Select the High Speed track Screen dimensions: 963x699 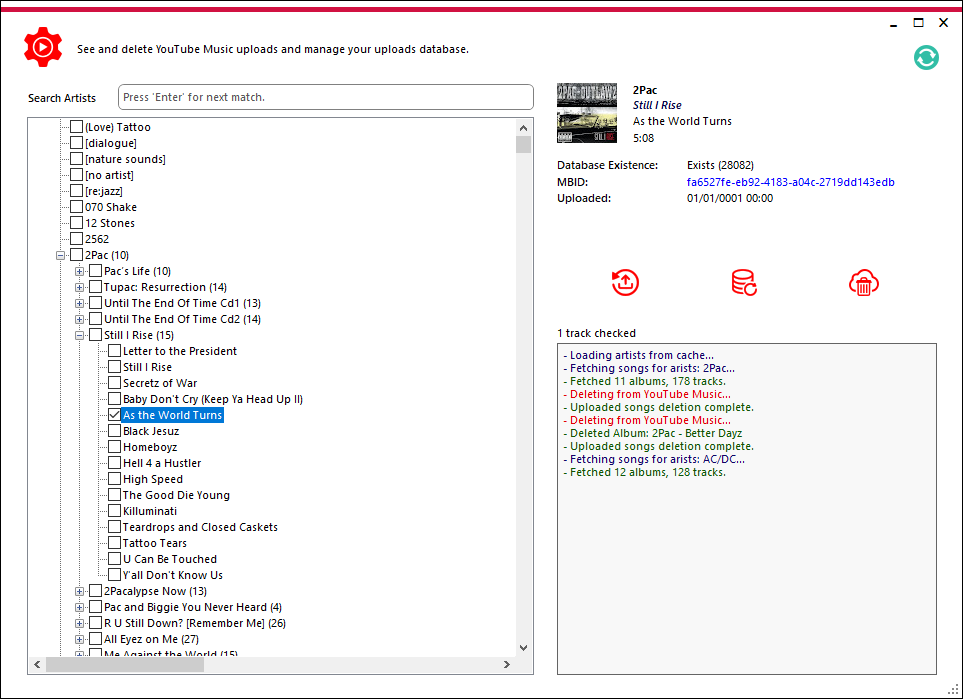pyautogui.click(x=152, y=478)
